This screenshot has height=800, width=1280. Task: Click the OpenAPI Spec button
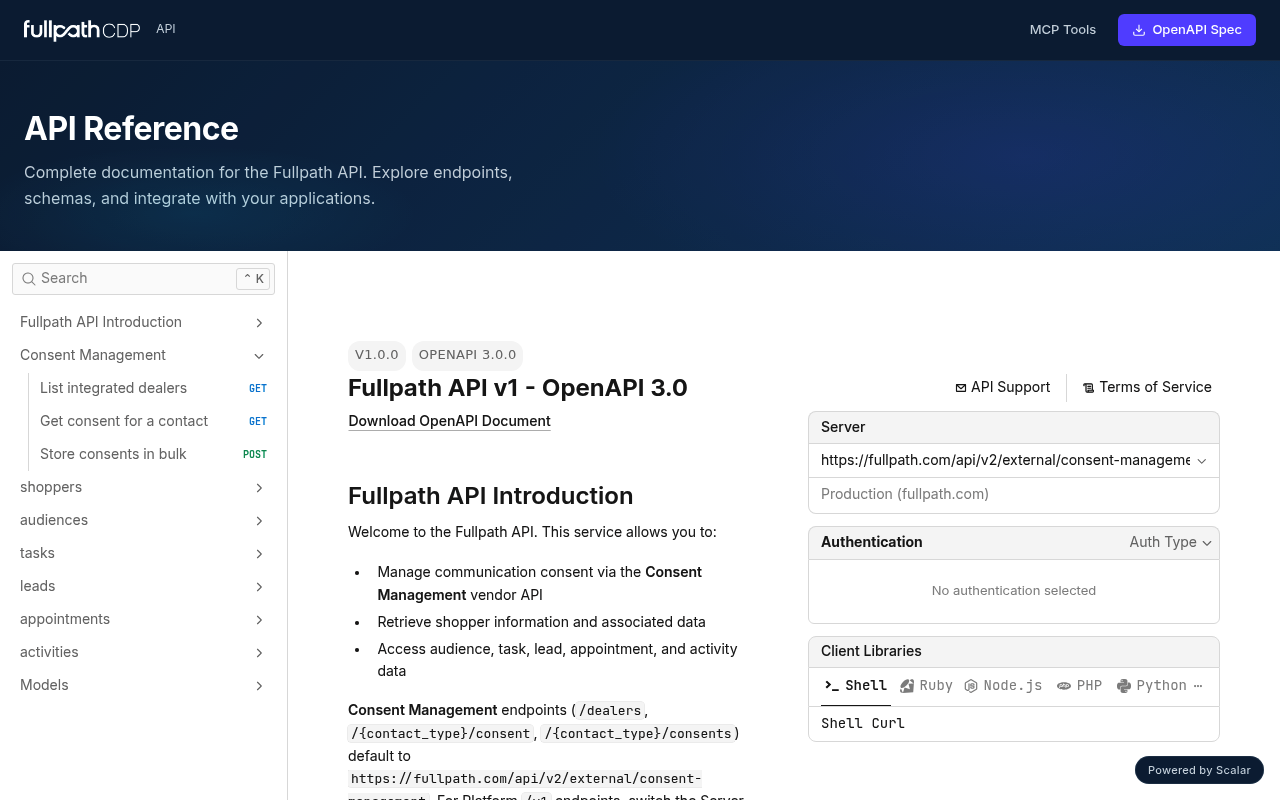pyautogui.click(x=1187, y=30)
